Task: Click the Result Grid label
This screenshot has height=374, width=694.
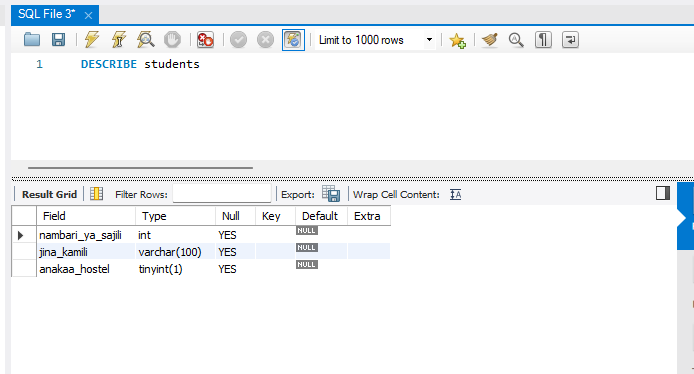Action: click(49, 194)
